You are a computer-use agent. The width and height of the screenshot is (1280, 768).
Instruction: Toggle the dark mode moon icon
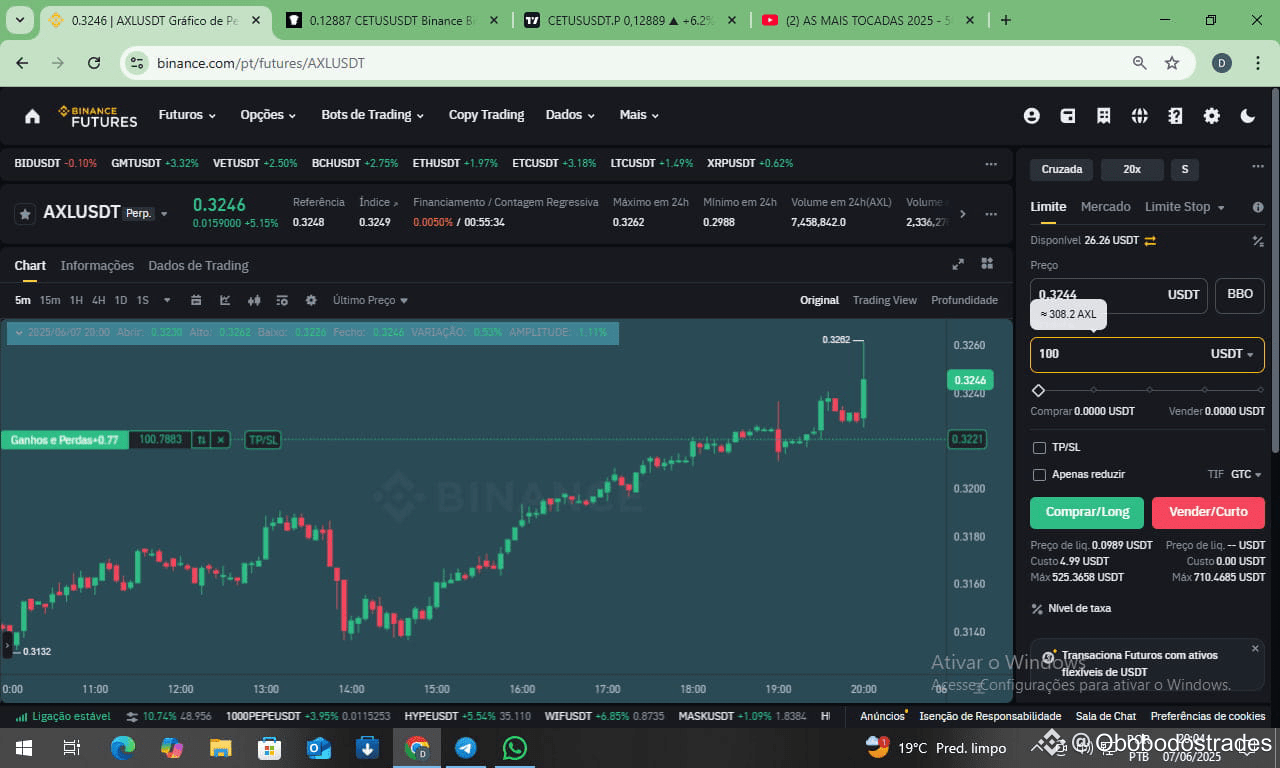[x=1248, y=116]
